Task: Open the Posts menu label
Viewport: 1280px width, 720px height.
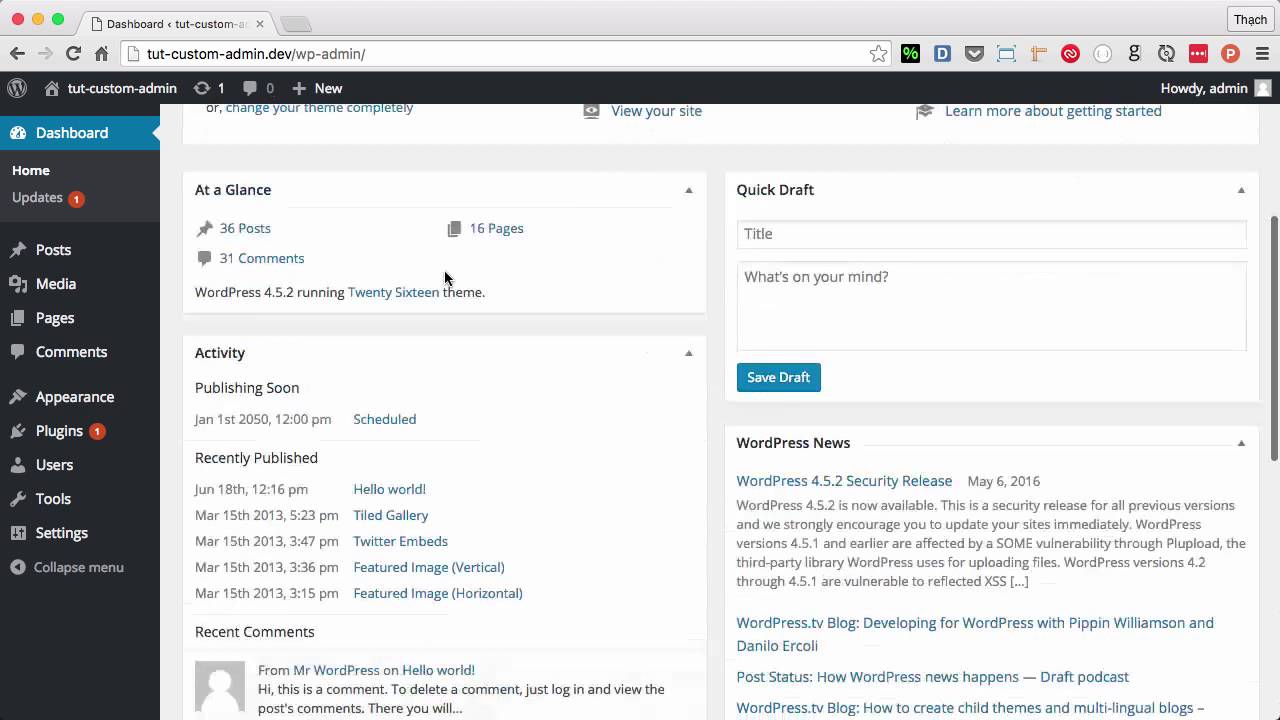Action: pyautogui.click(x=53, y=250)
